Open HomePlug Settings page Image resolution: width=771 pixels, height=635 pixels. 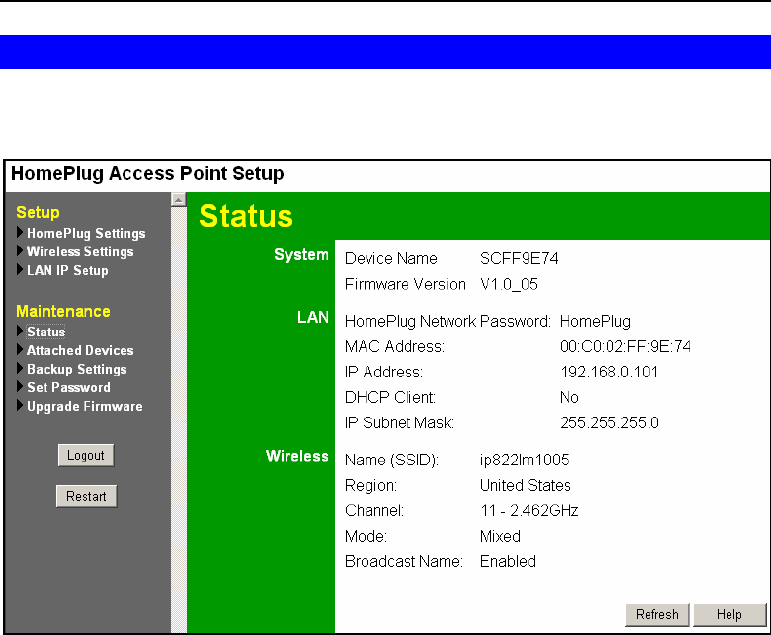[86, 233]
